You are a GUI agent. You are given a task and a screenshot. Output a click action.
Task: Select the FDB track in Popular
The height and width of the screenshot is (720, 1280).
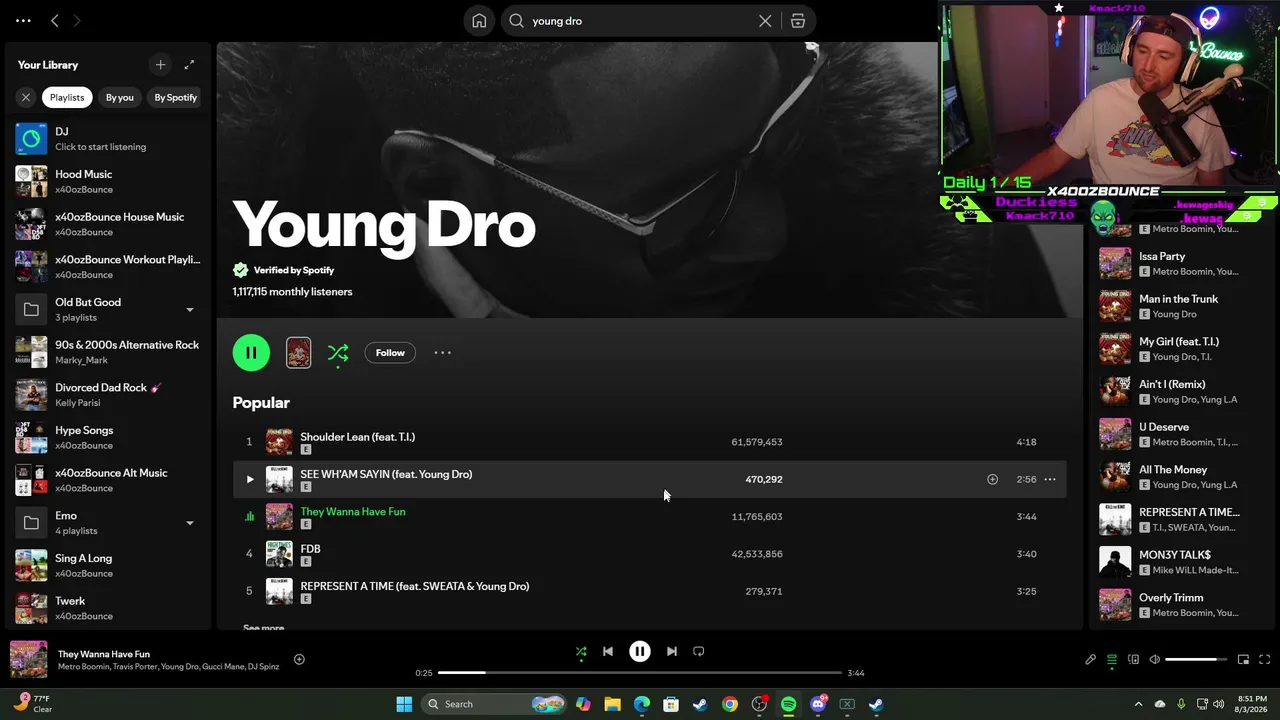click(x=650, y=554)
